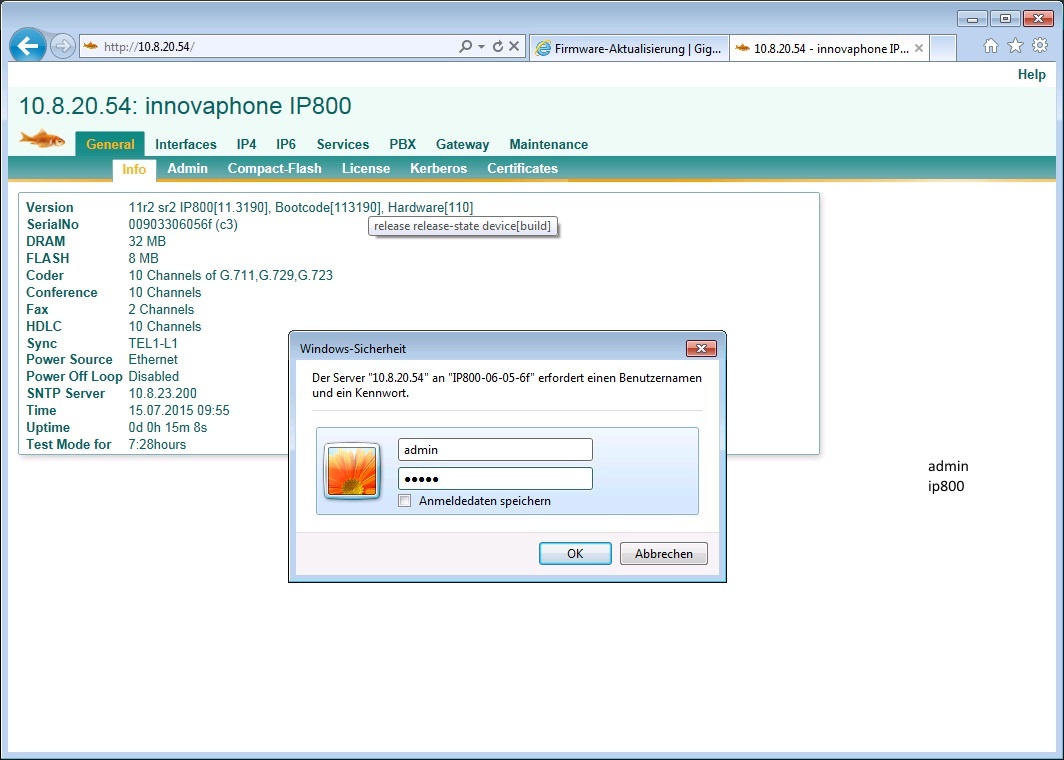Click the Uptime value 0d 0h 15m 8s
The height and width of the screenshot is (760, 1064).
(x=168, y=427)
